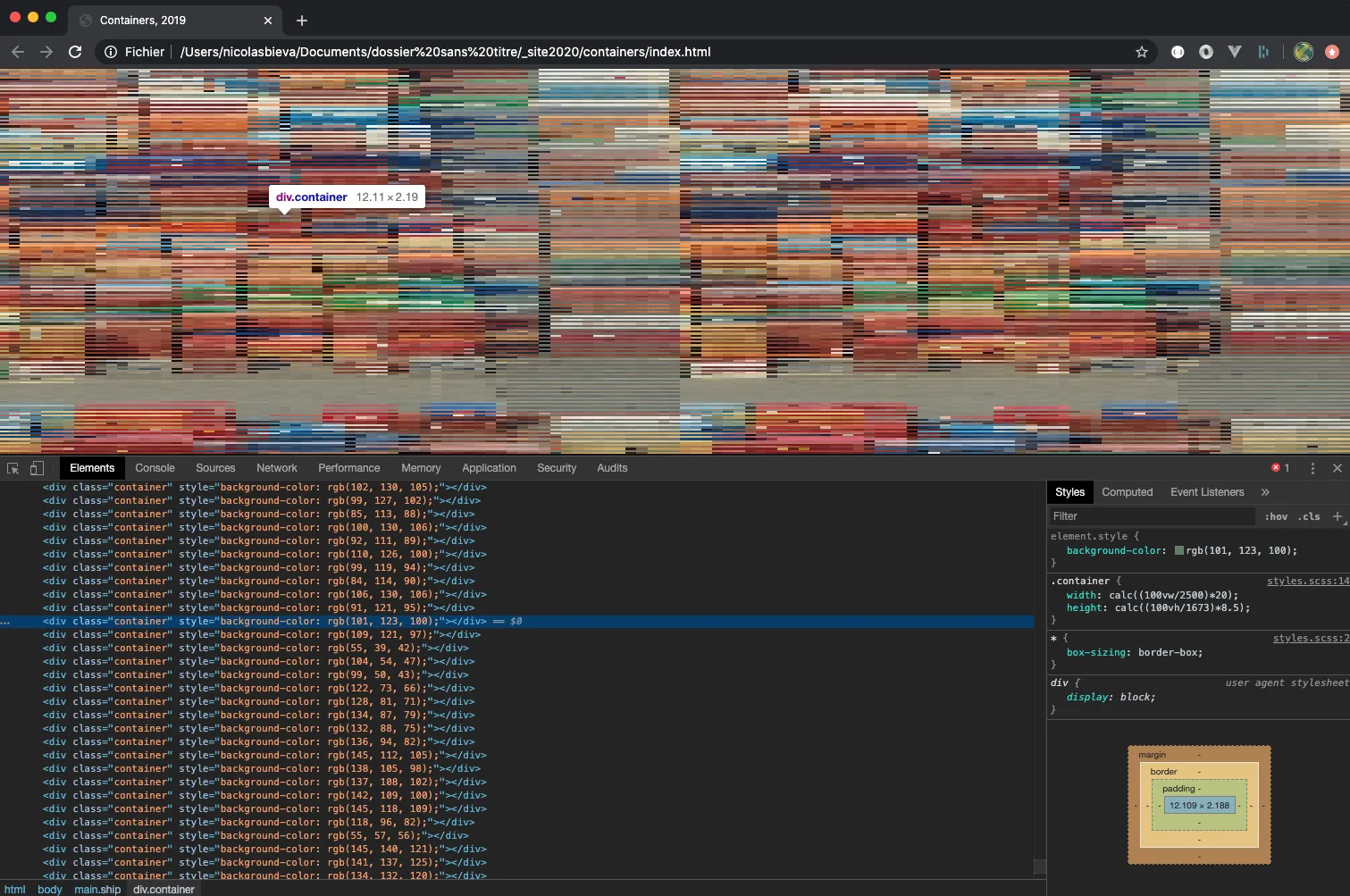
Task: Click the background-color swatch in element.style
Action: point(1178,551)
